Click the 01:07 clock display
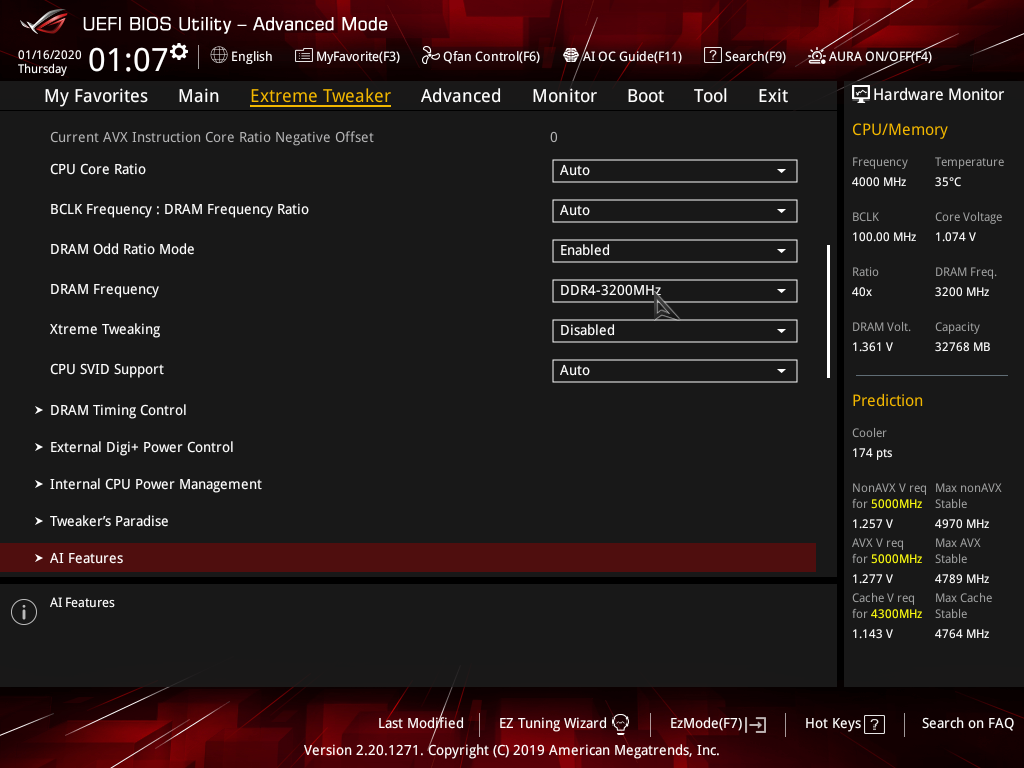 (128, 59)
